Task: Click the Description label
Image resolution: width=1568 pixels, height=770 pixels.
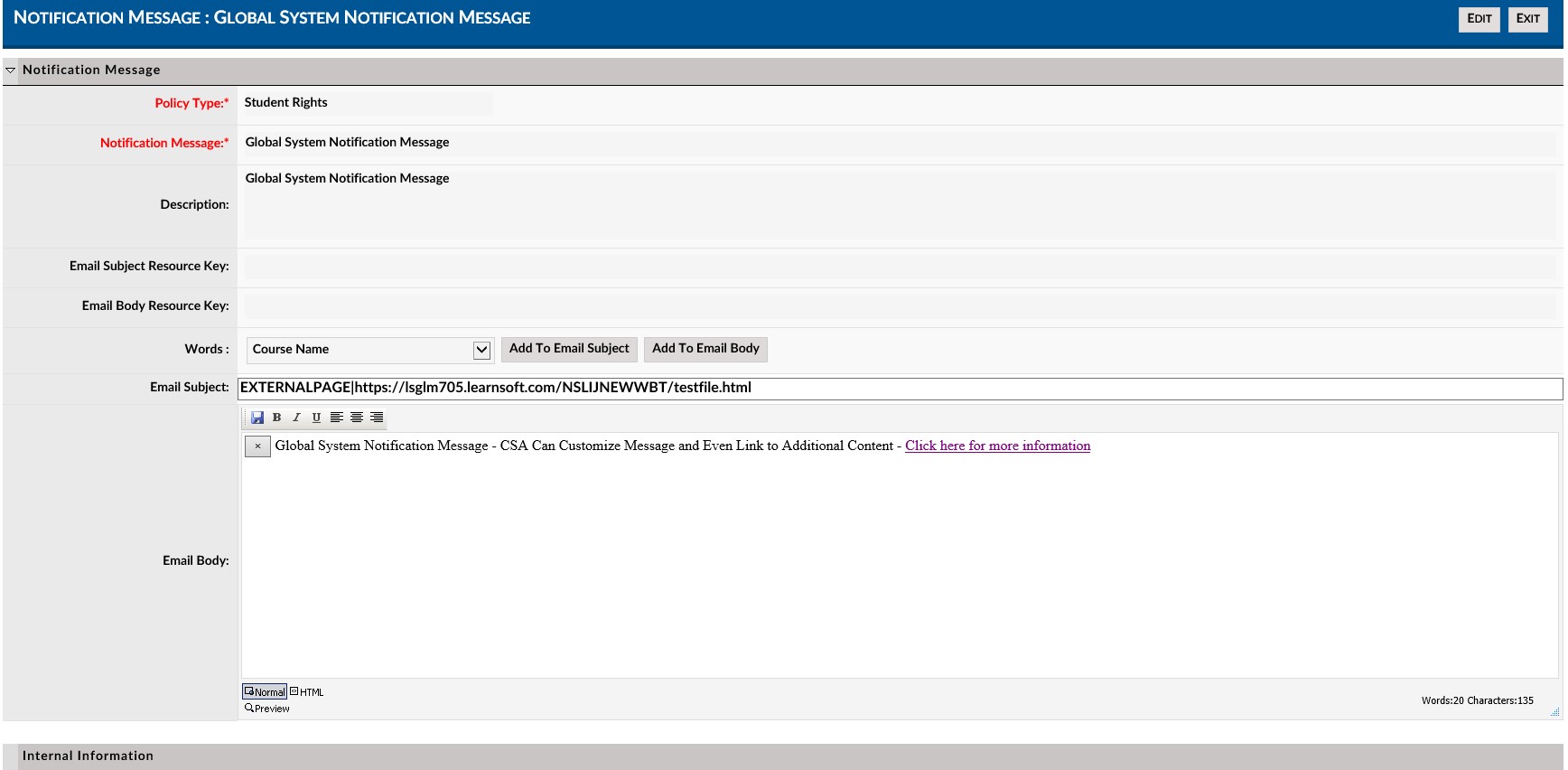Action: coord(195,204)
